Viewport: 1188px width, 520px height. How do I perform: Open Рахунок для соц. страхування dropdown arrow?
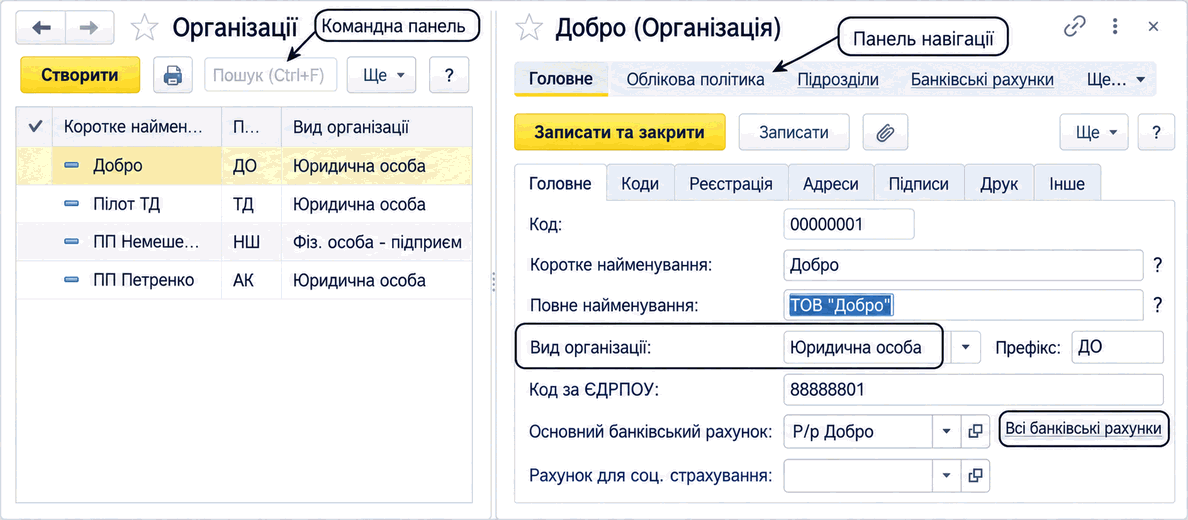(x=946, y=475)
